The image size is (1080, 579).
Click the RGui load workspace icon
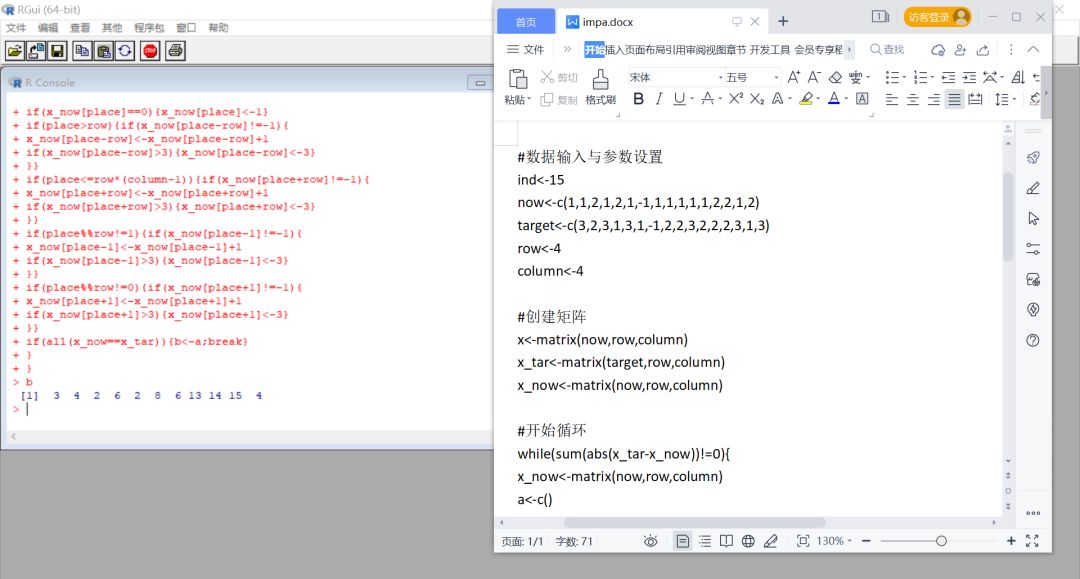click(x=36, y=51)
